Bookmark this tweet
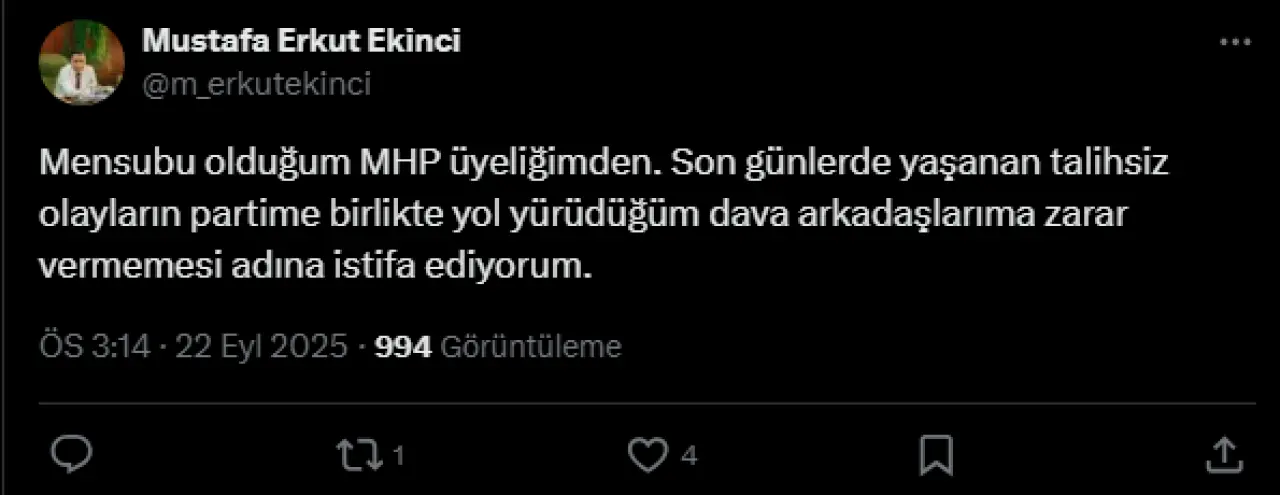Image resolution: width=1280 pixels, height=495 pixels. (936, 455)
